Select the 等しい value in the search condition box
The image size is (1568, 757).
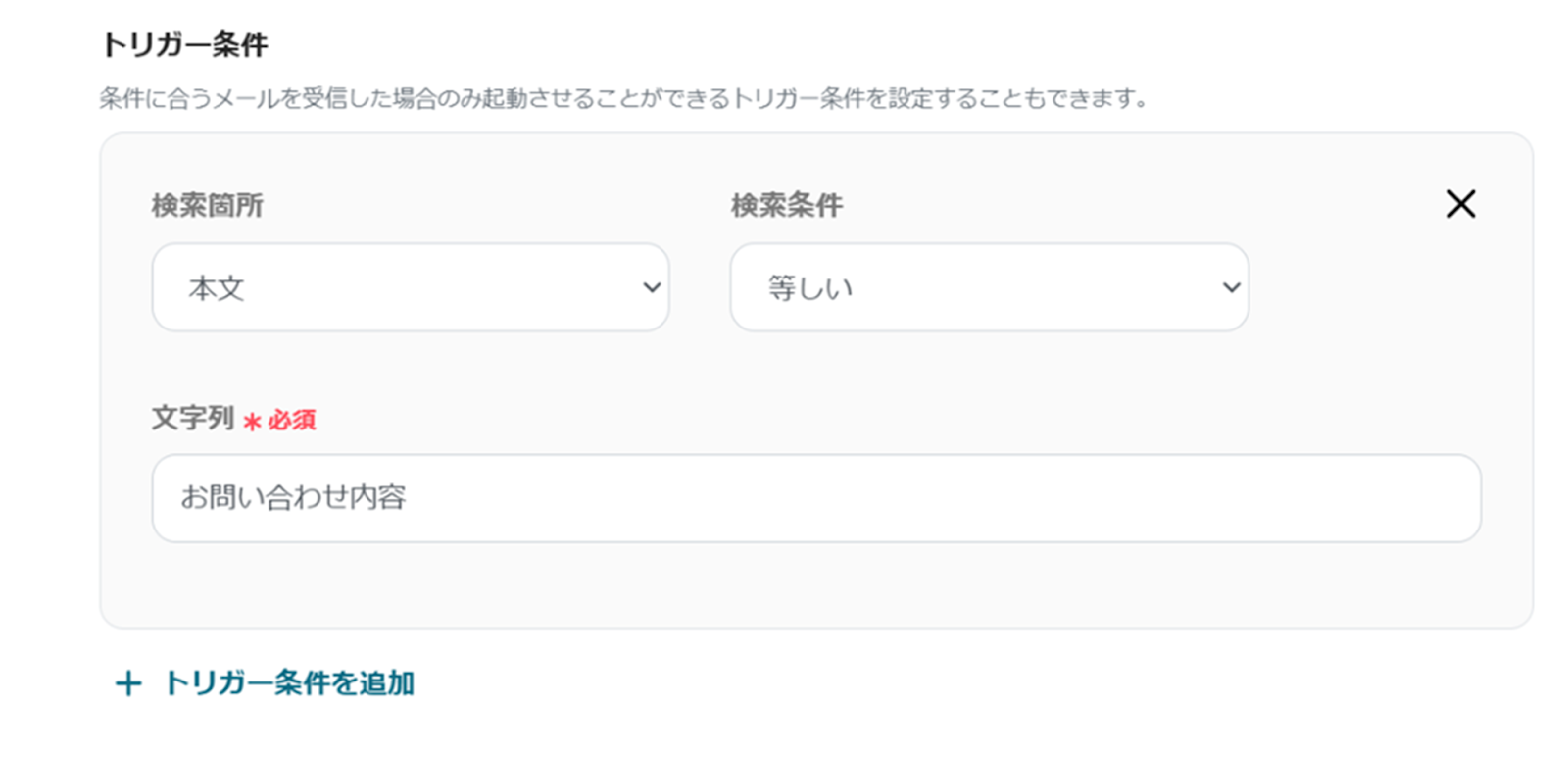click(x=810, y=288)
